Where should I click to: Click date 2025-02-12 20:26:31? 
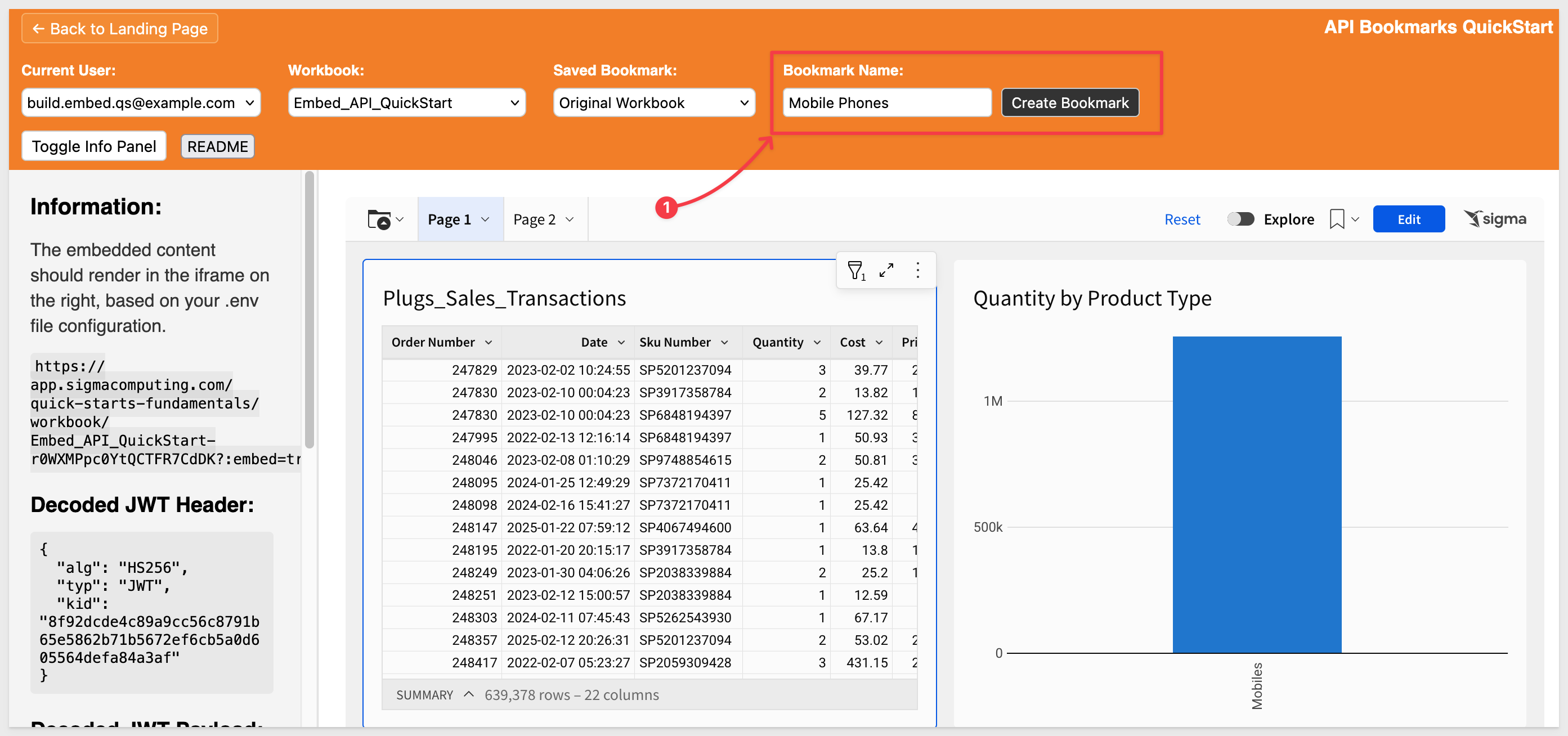click(568, 640)
